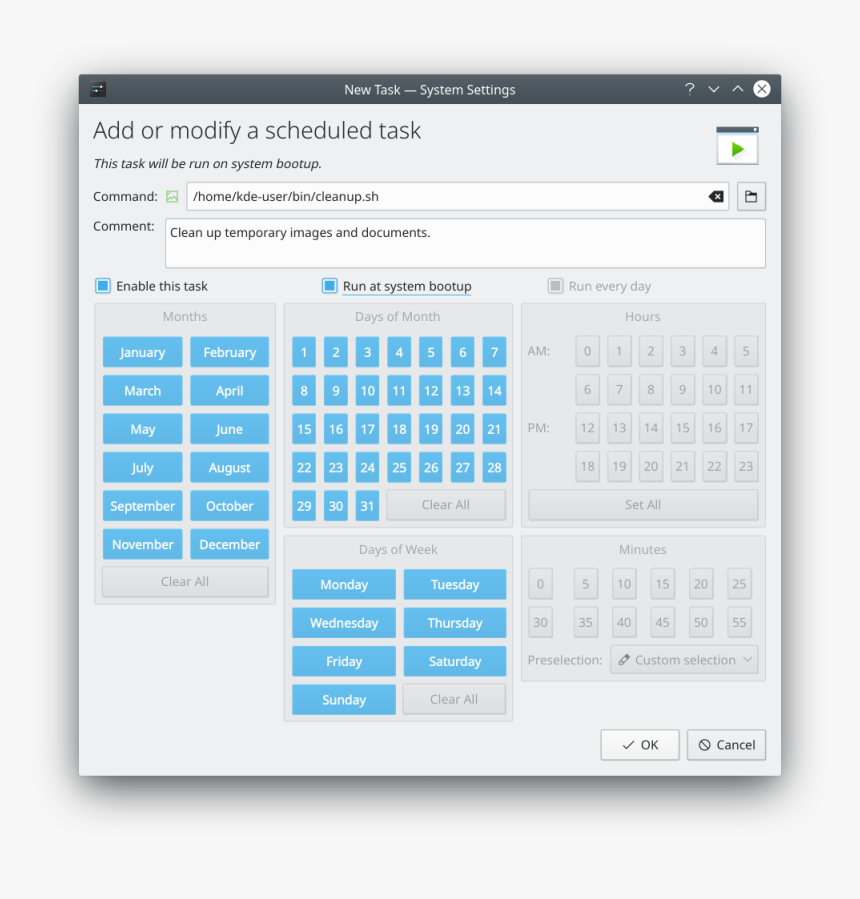Minimize the New Task window
The width and height of the screenshot is (860, 899).
[714, 89]
